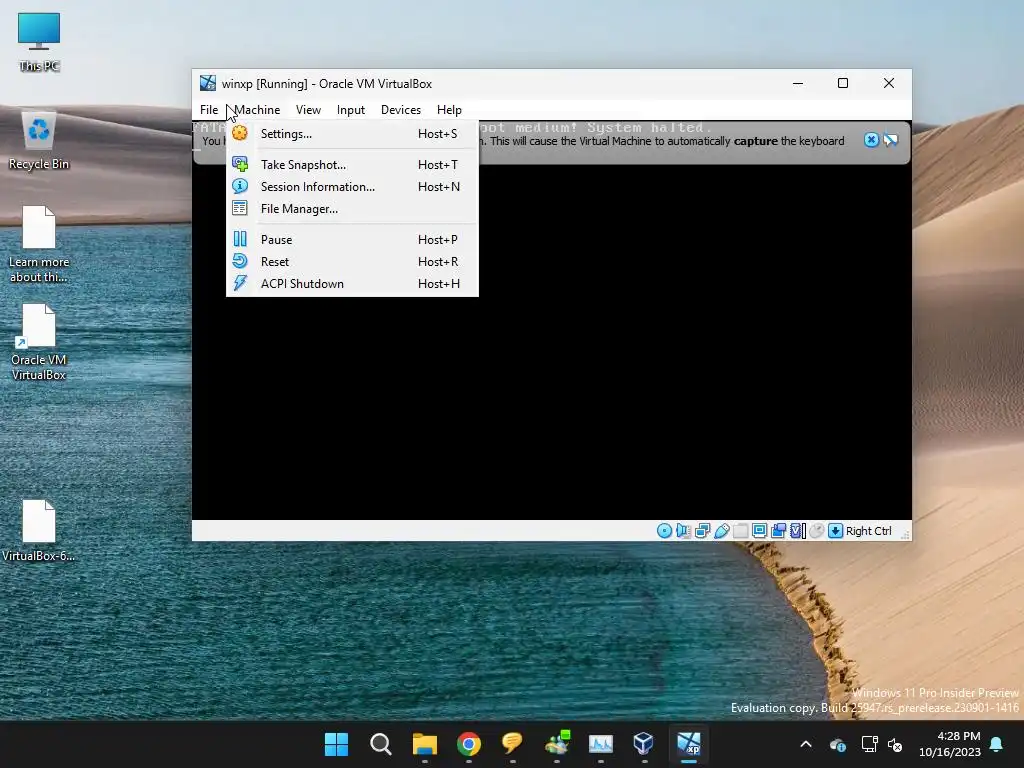The height and width of the screenshot is (768, 1024).
Task: Click the don't-show-again notification icon
Action: point(891,140)
